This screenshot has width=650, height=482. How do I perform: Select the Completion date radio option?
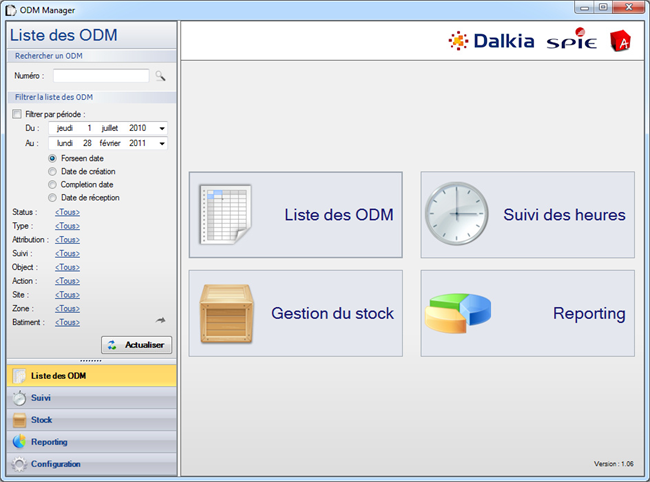[53, 185]
